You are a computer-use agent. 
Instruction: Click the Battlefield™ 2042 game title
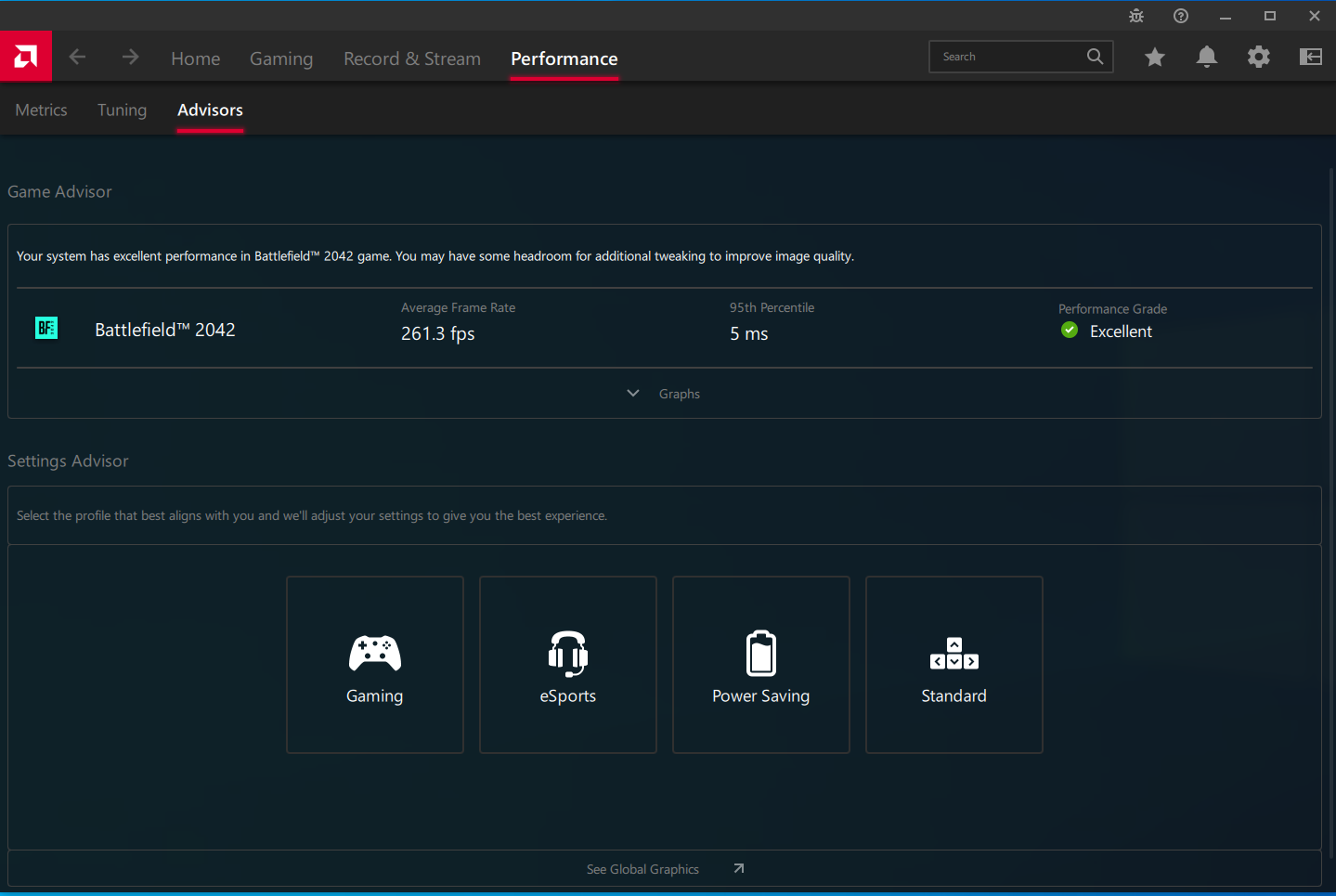coord(165,330)
